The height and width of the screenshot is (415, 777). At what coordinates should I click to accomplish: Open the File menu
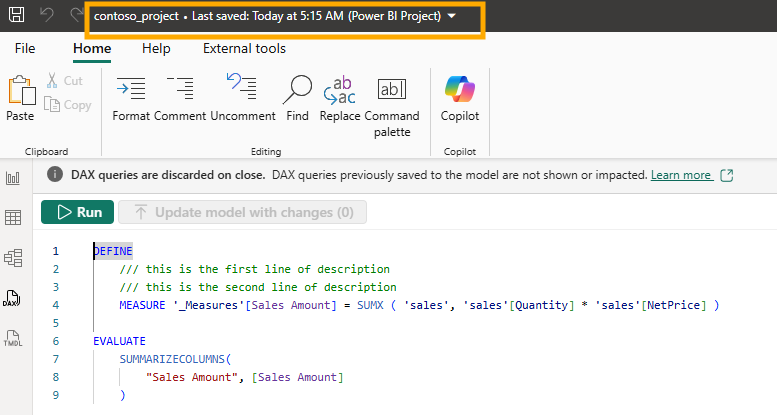coord(25,48)
